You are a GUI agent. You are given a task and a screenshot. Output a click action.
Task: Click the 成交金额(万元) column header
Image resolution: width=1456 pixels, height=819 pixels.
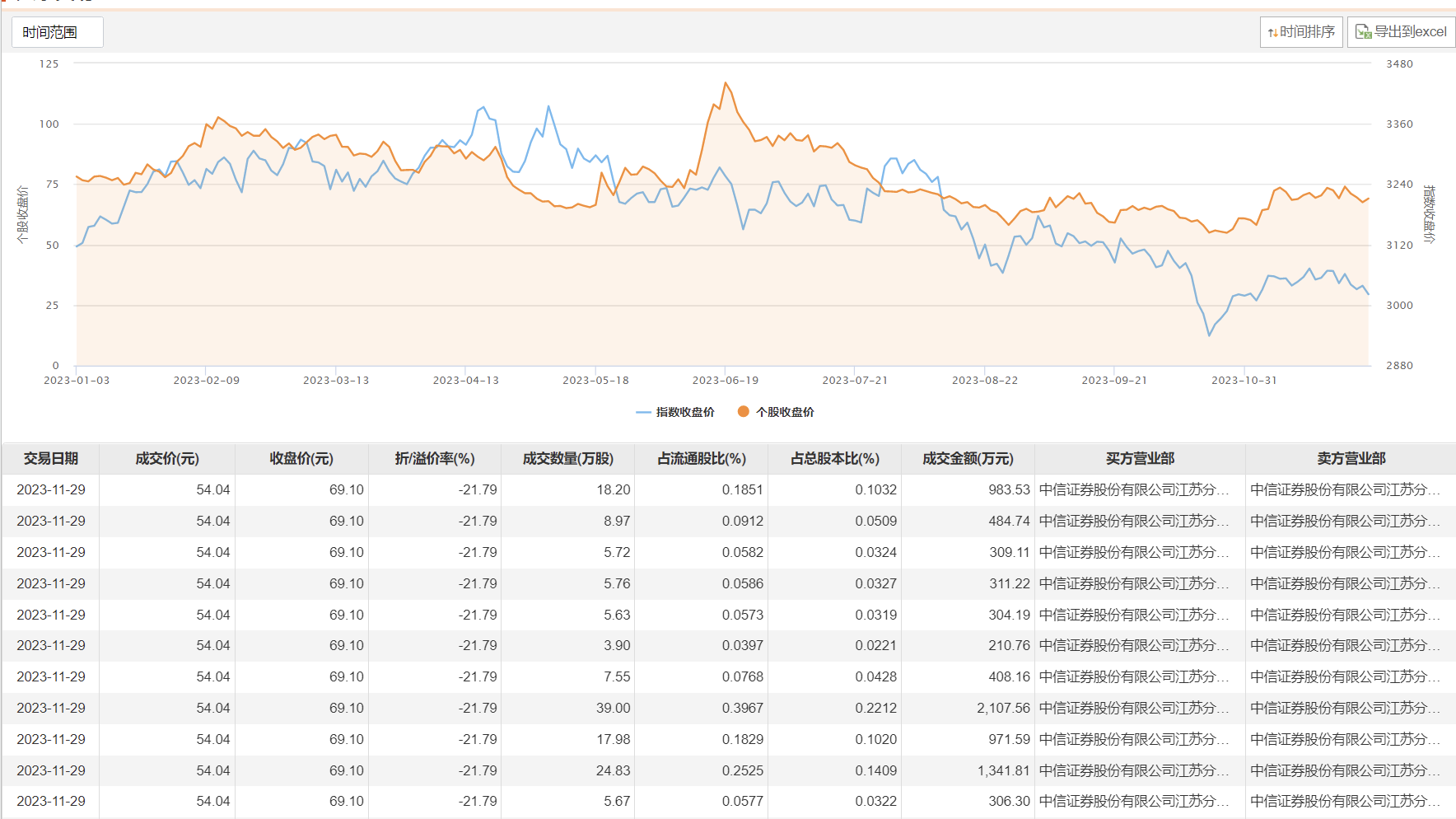(968, 459)
